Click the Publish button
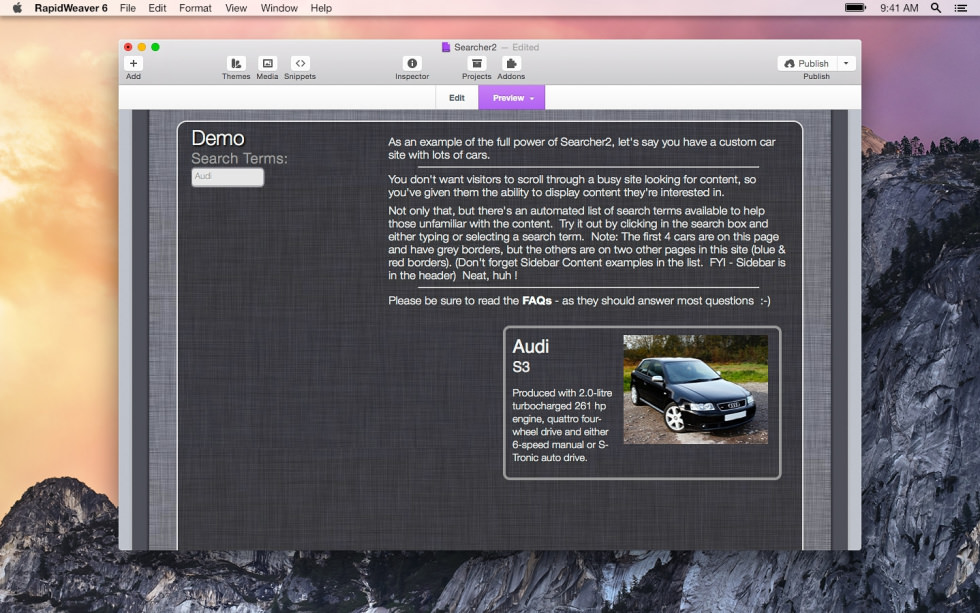Screen dimensions: 980x613 pyautogui.click(x=807, y=63)
